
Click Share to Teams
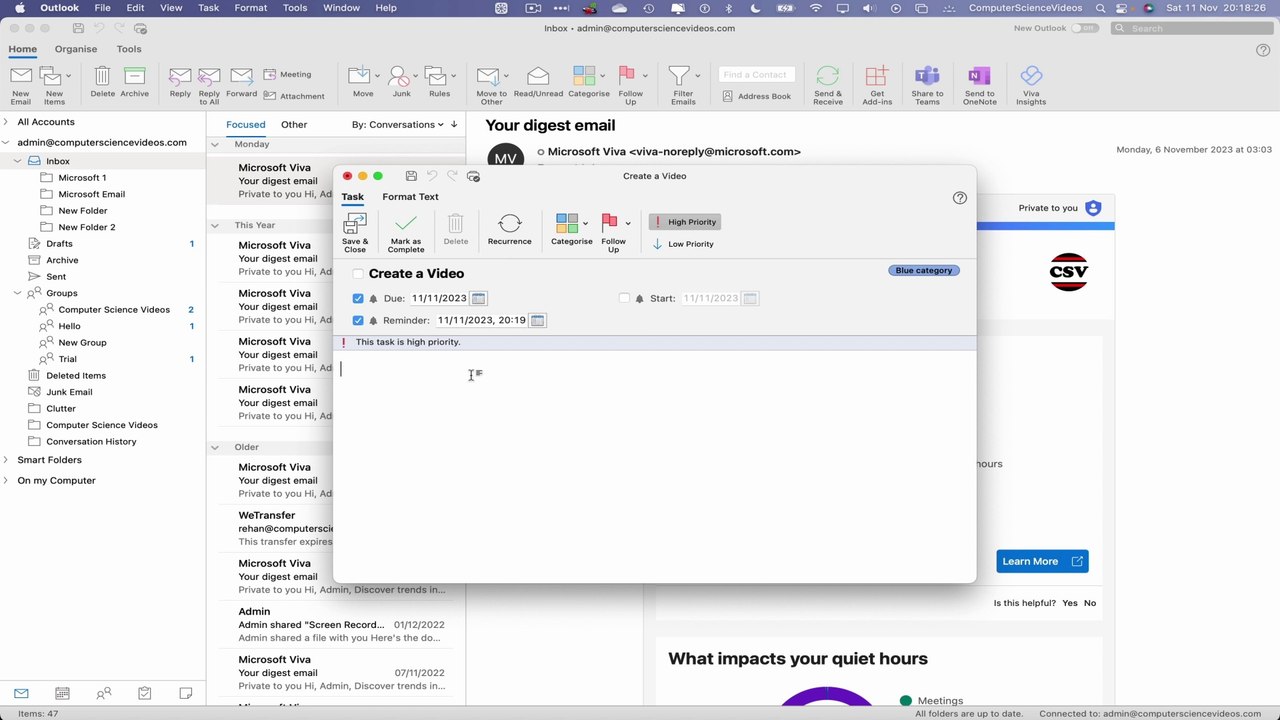tap(927, 85)
